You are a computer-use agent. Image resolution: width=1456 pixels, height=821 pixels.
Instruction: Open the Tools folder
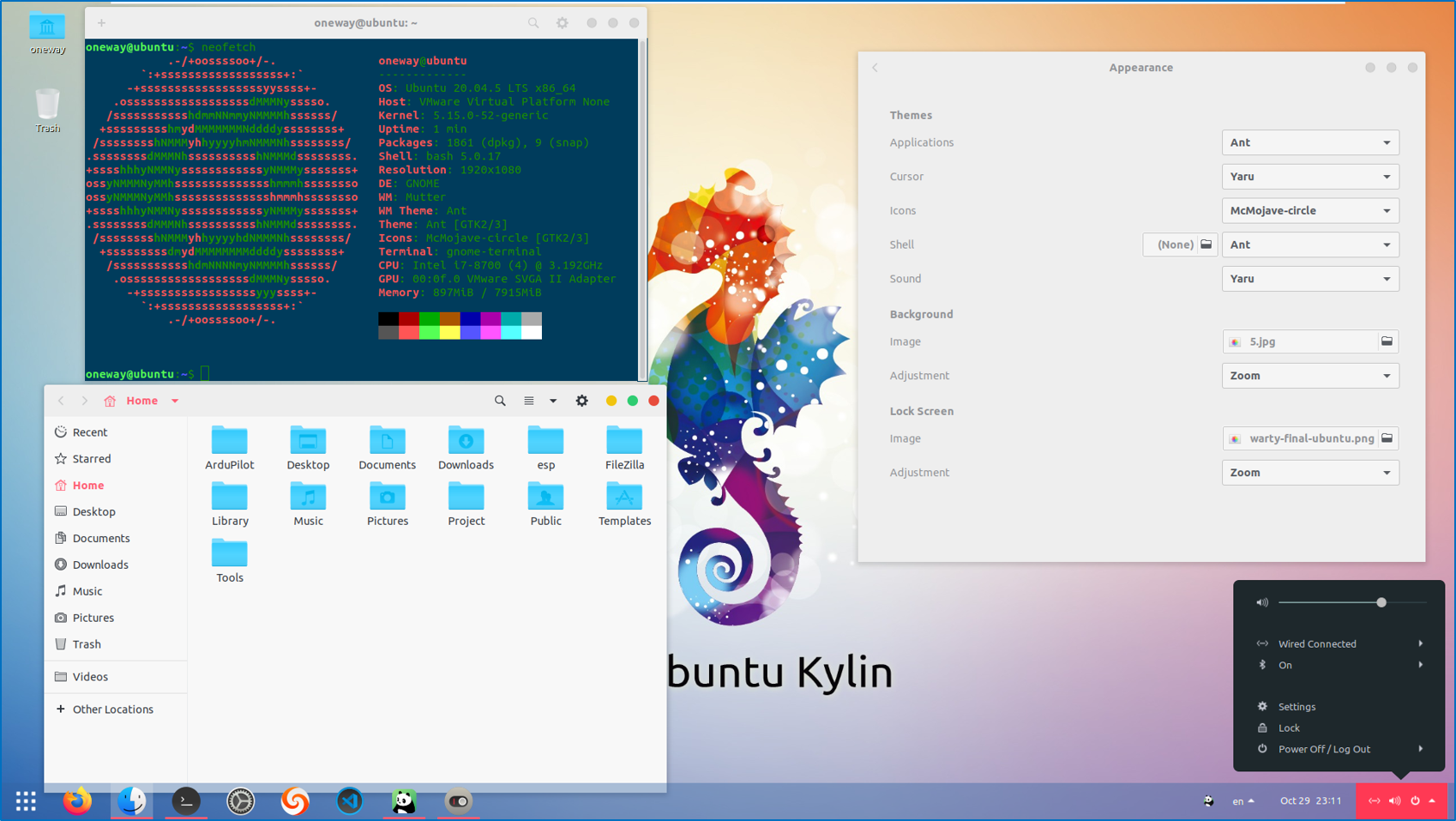tap(229, 561)
